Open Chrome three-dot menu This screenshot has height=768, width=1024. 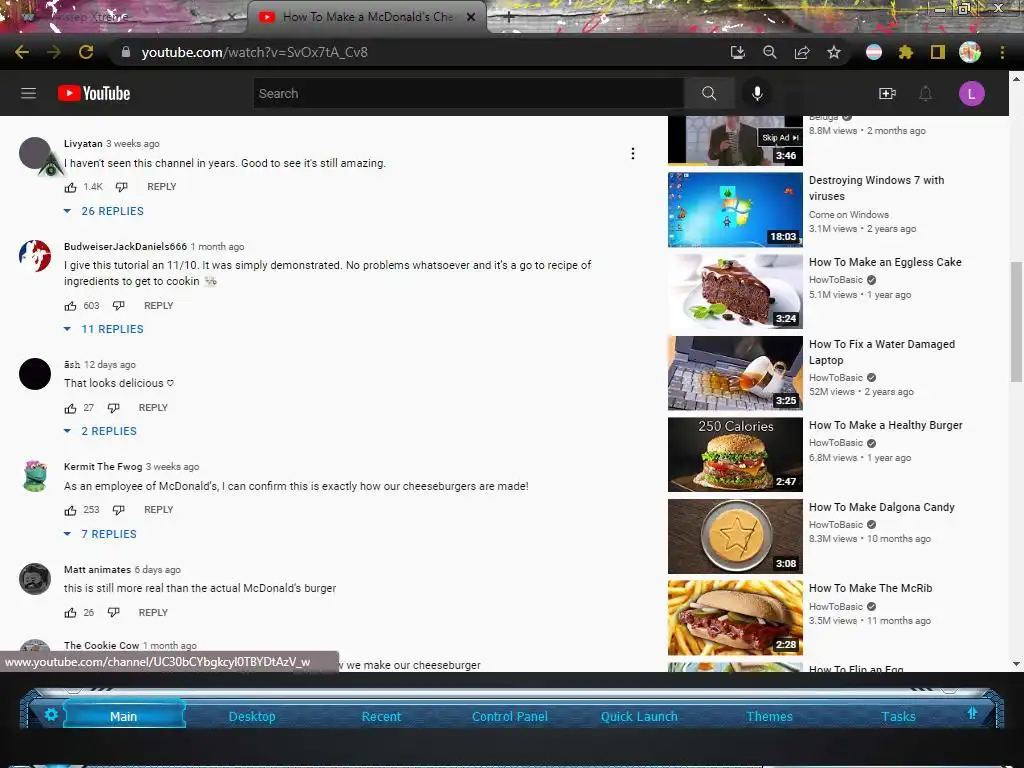[x=1002, y=52]
